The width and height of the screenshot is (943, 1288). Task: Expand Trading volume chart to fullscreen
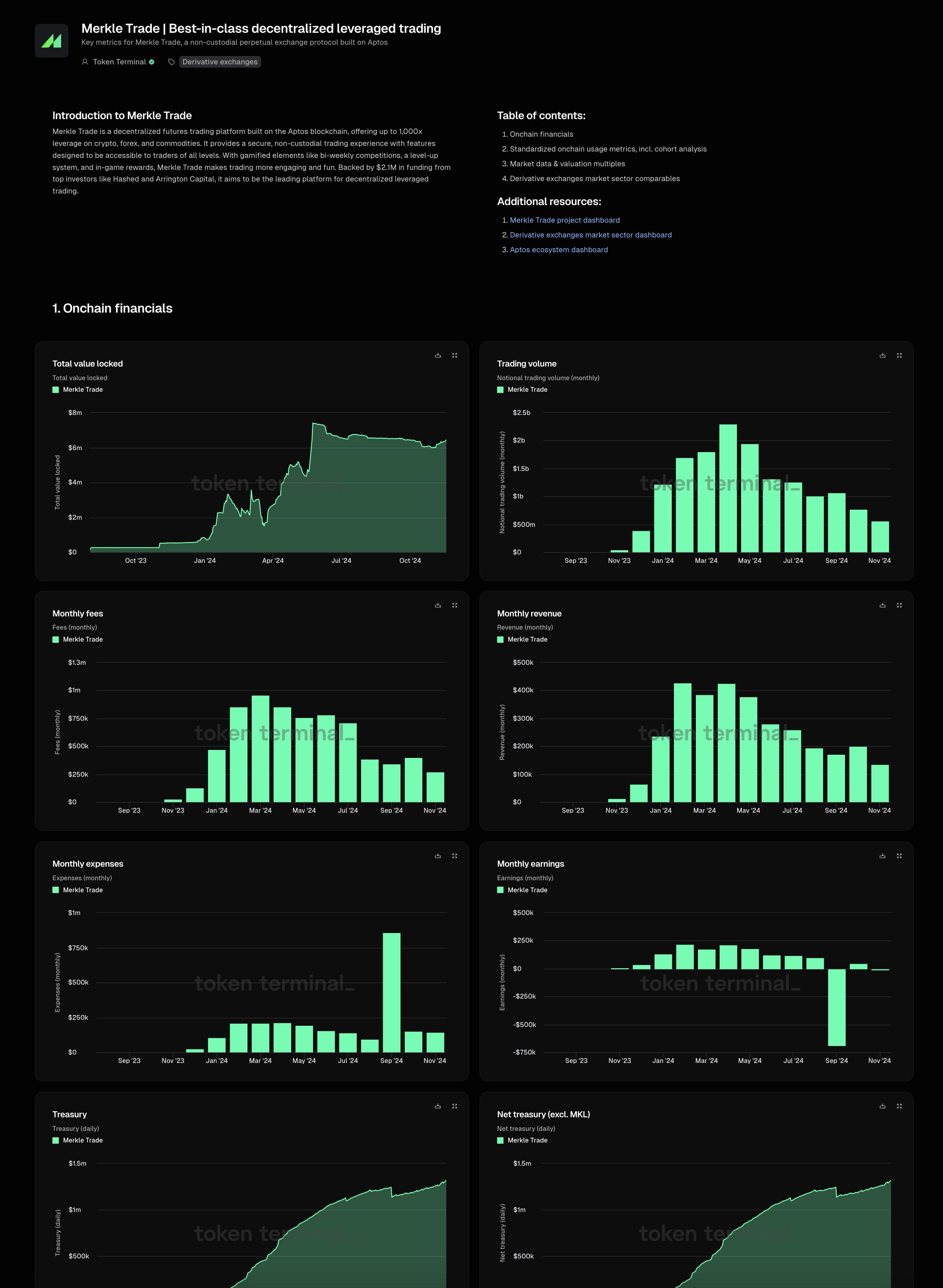[899, 355]
